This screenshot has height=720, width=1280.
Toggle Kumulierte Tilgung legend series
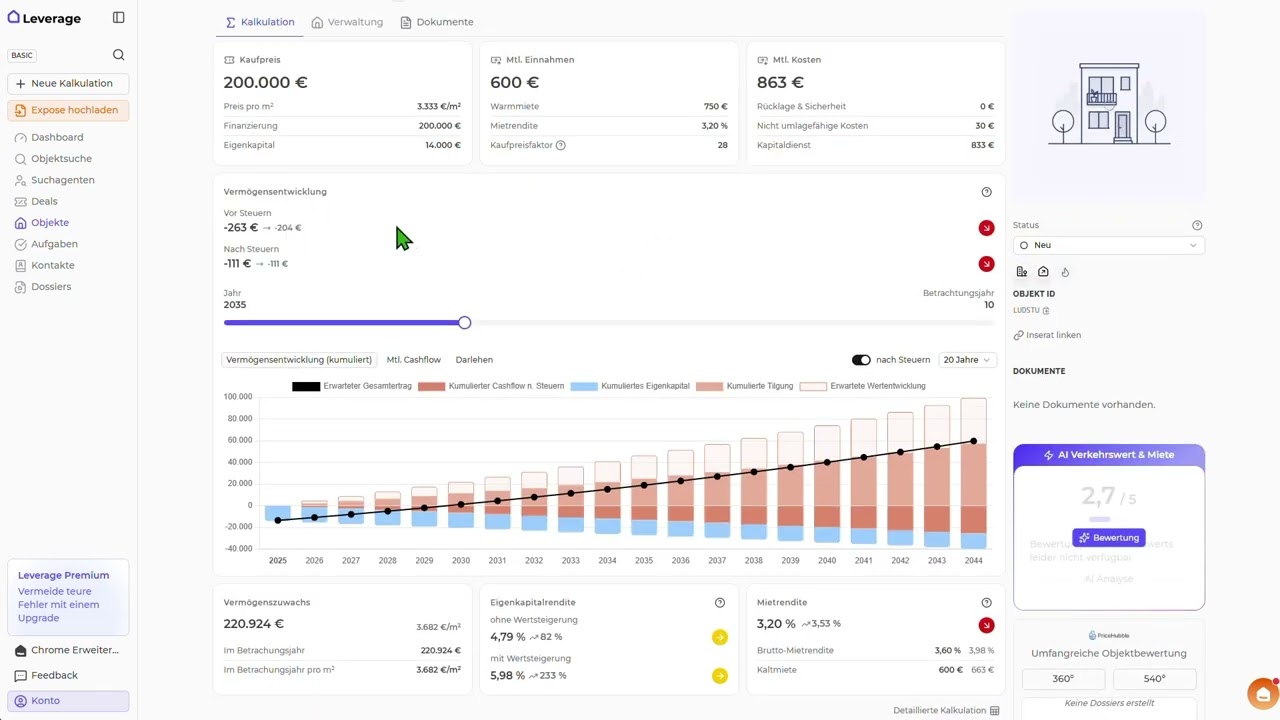(x=745, y=386)
